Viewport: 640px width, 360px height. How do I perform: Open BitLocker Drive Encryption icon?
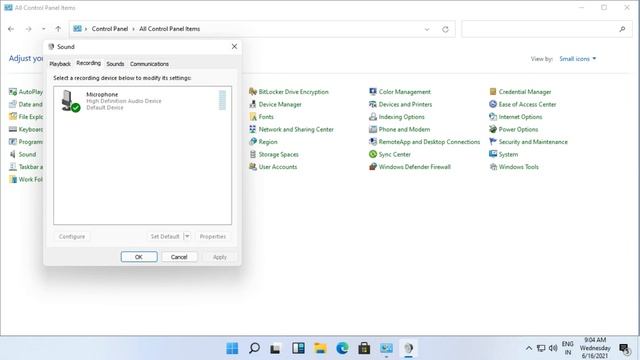[x=253, y=92]
